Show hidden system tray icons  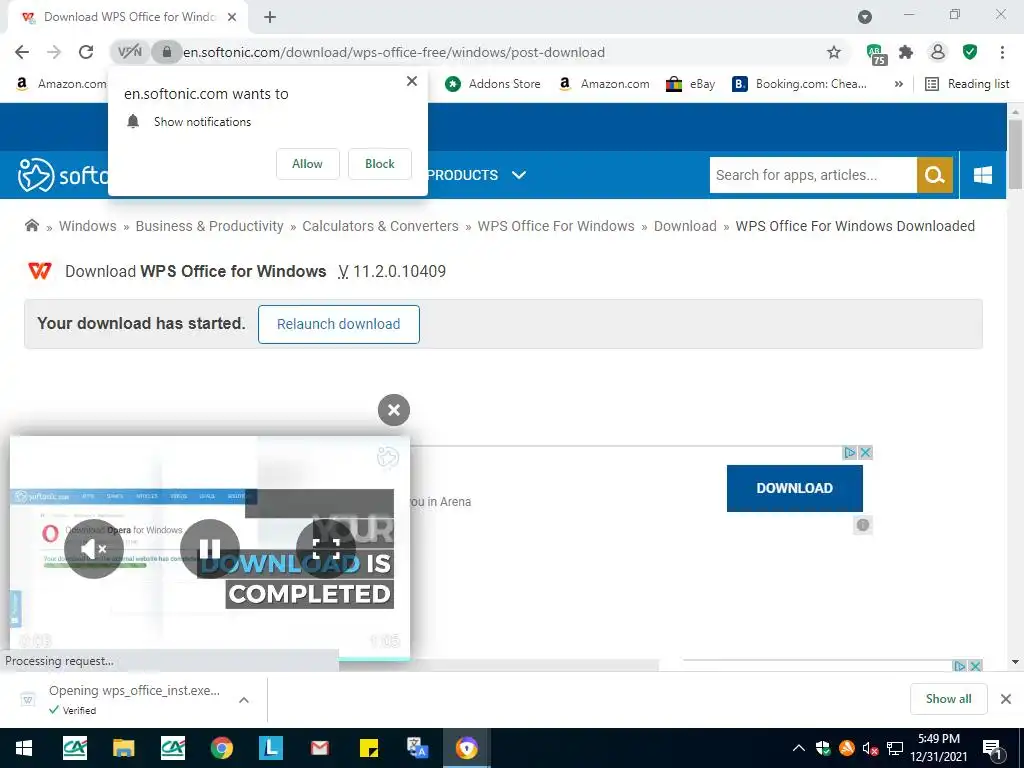point(798,748)
